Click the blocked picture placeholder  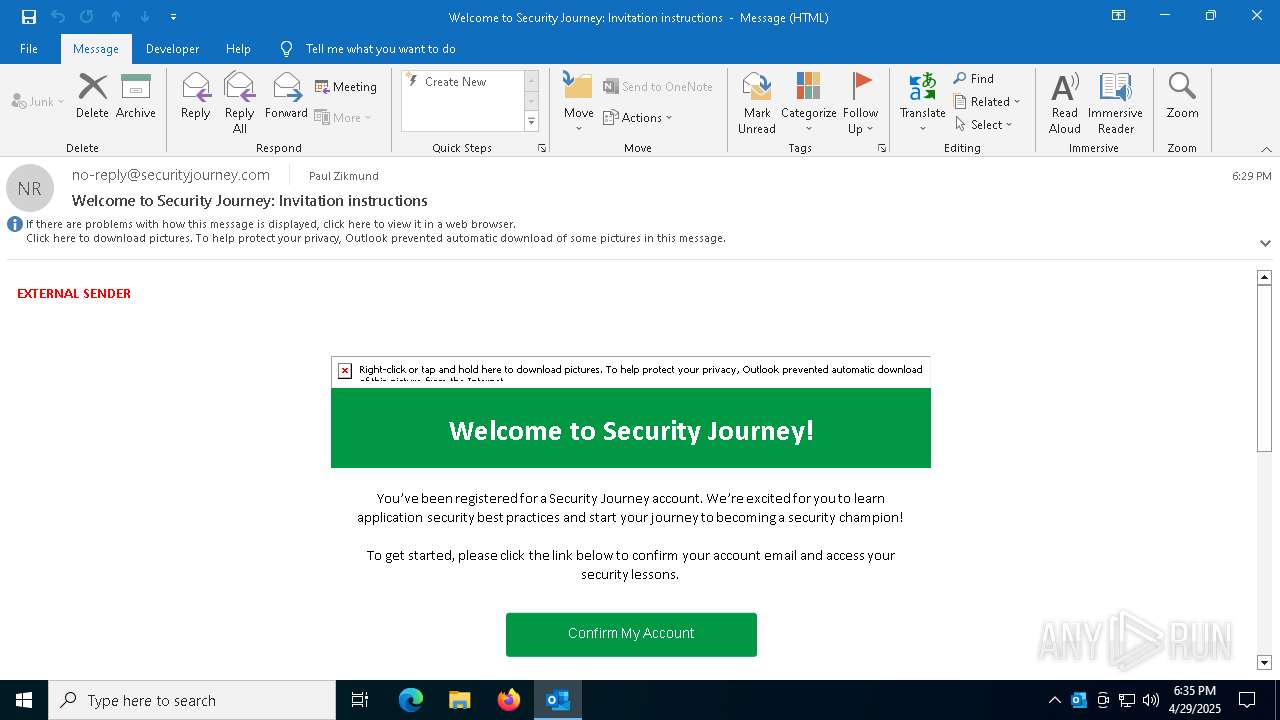pos(631,372)
